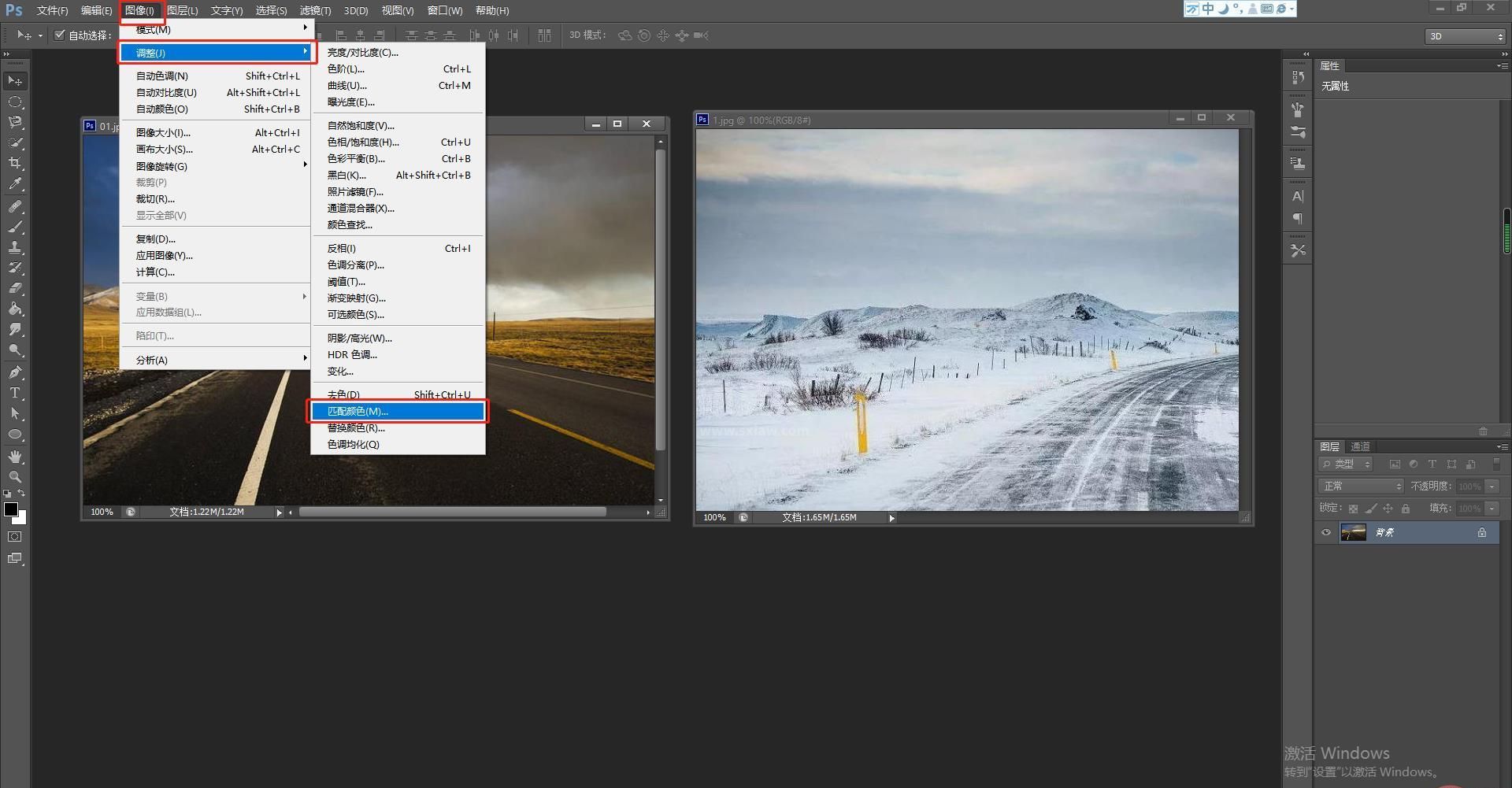Open the layer filter type dropdown
1512x788 pixels.
[1346, 464]
